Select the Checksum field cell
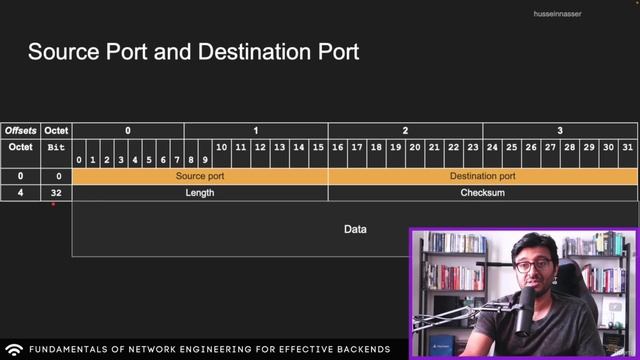This screenshot has height=360, width=640. 482,193
